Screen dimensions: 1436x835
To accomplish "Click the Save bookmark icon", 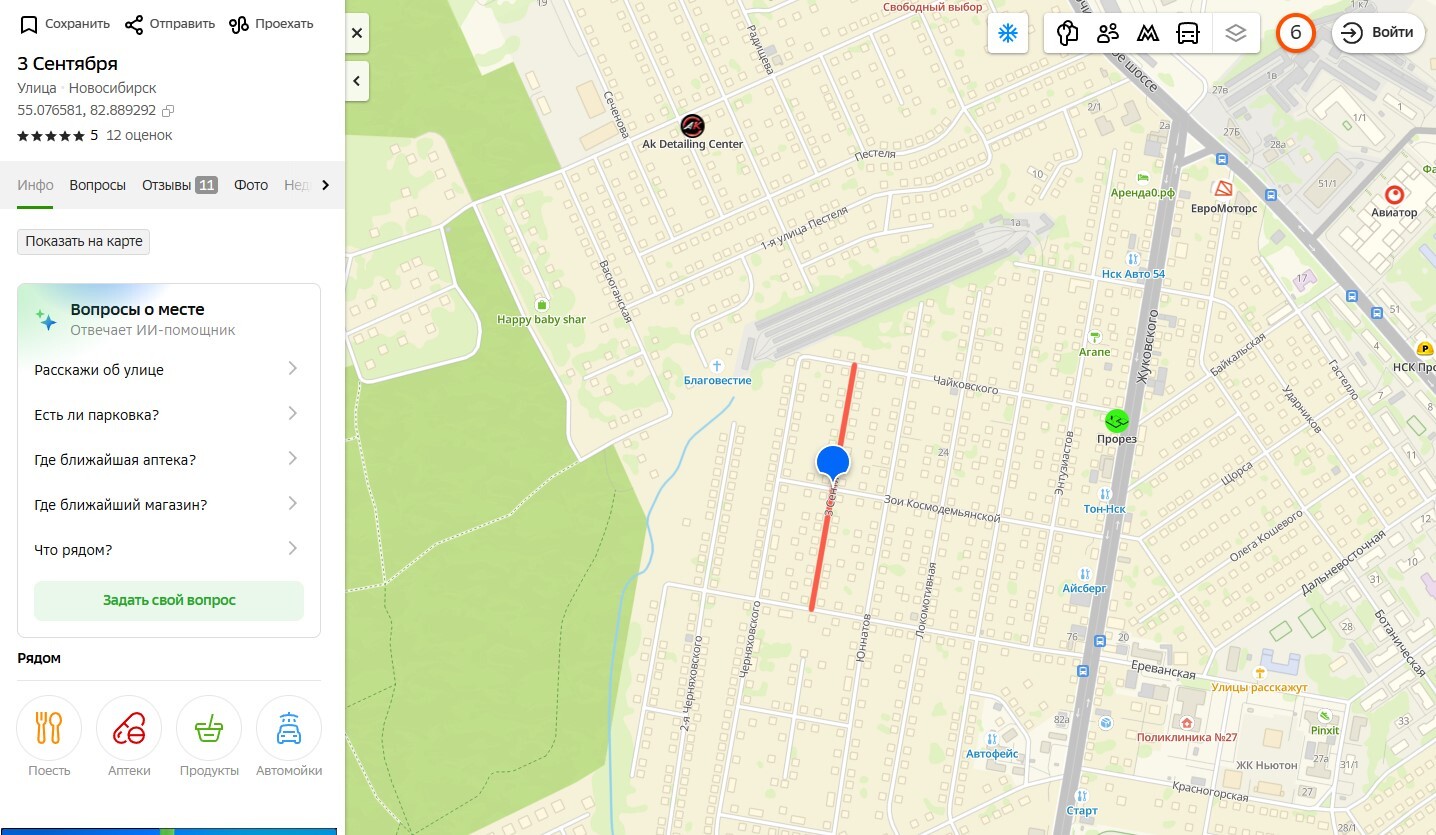I will tap(29, 24).
